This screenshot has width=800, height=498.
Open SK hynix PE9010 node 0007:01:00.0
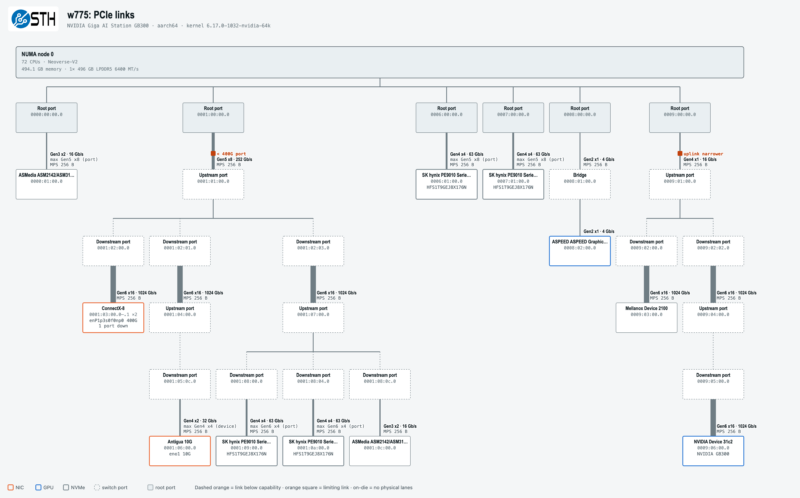pos(513,184)
